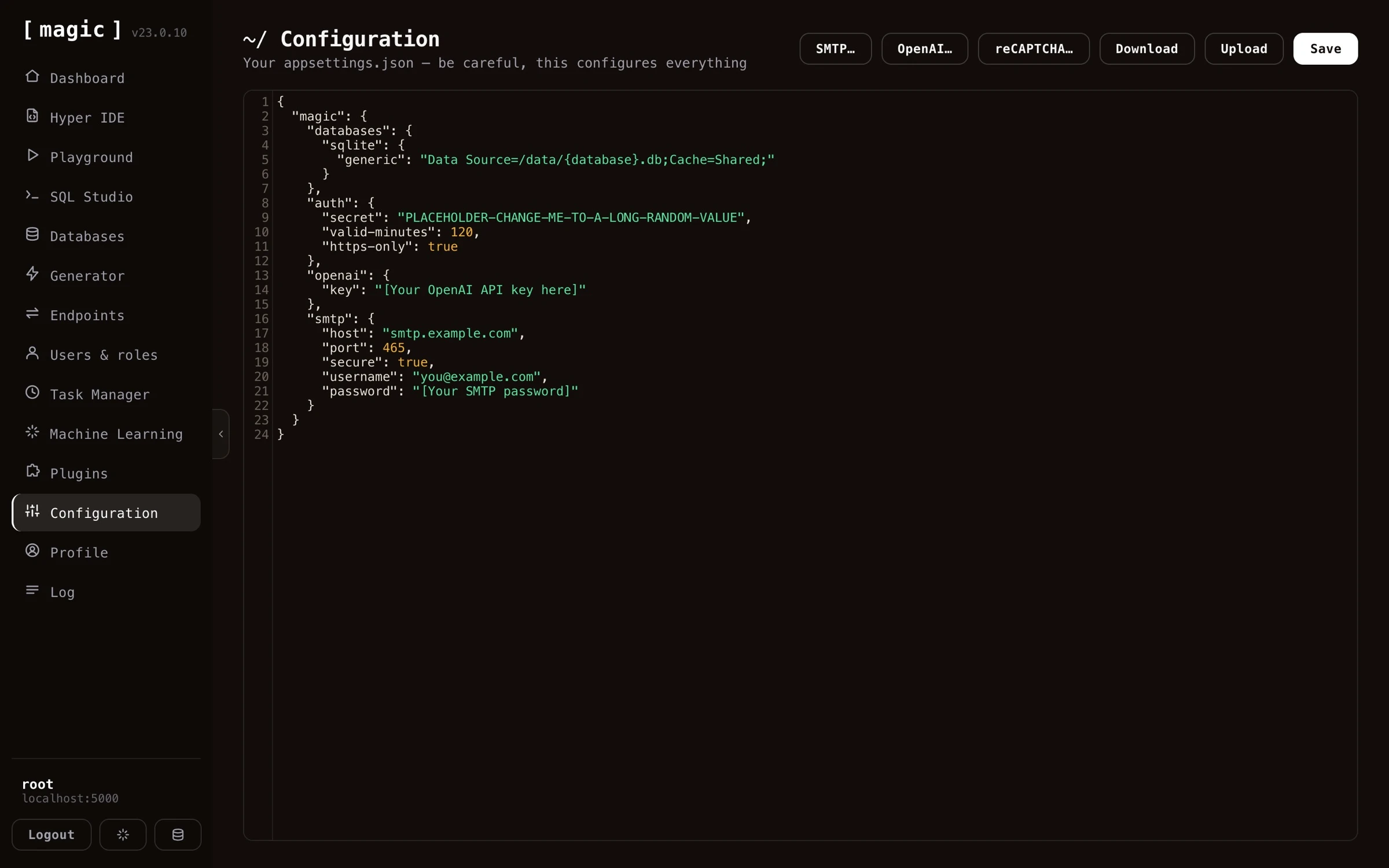This screenshot has height=868, width=1389.
Task: Go to Users & roles
Action: pos(106,355)
